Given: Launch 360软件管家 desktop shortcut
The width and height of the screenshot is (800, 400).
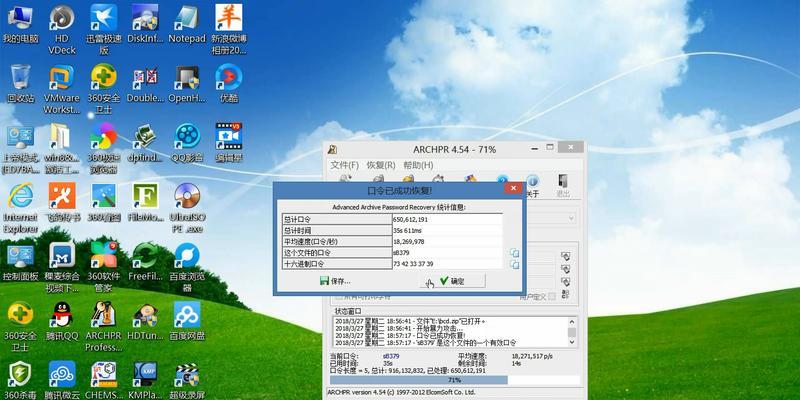Looking at the screenshot, I should tap(104, 267).
